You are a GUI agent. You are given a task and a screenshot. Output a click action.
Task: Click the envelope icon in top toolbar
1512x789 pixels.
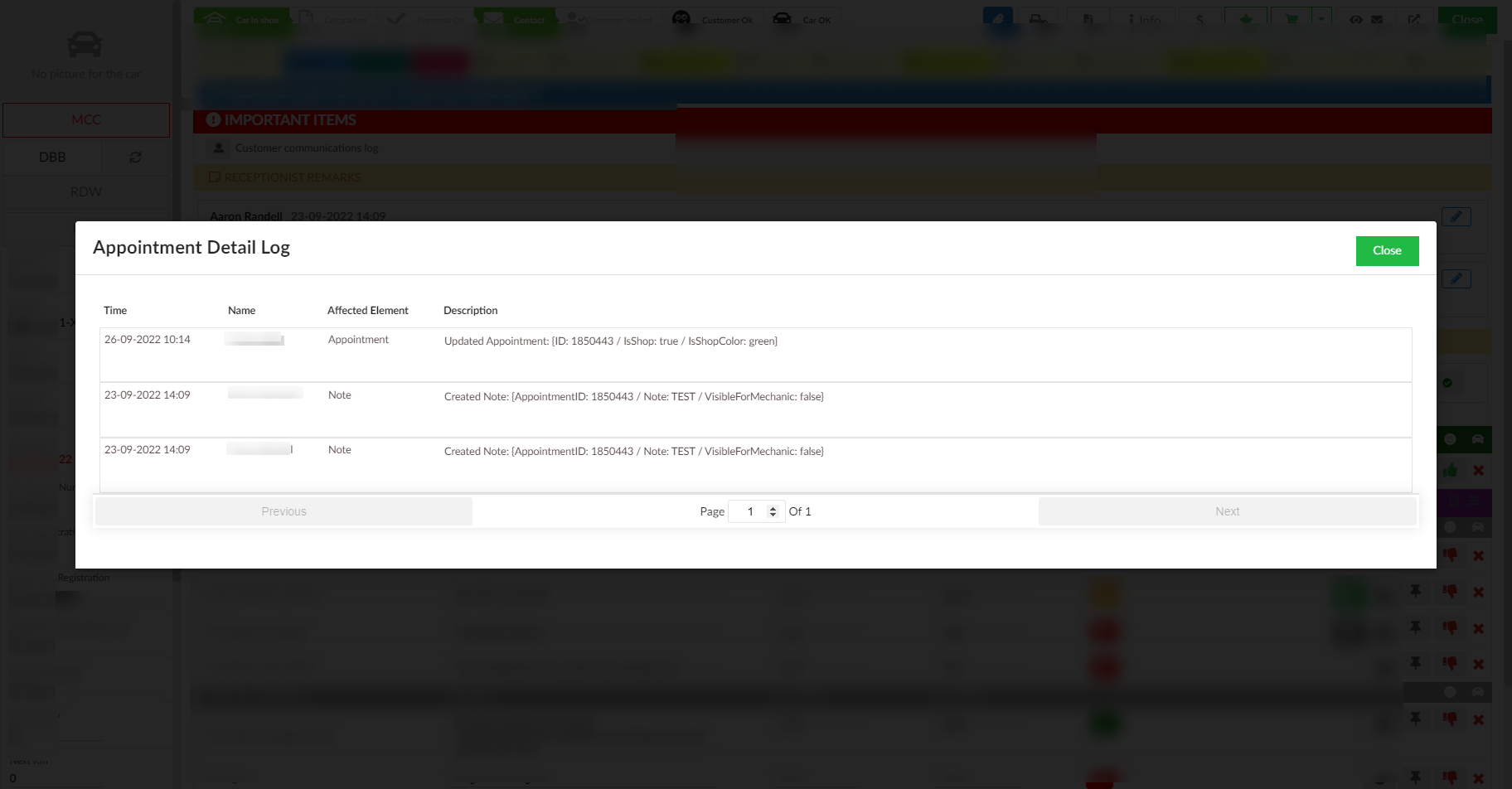coord(1377,20)
